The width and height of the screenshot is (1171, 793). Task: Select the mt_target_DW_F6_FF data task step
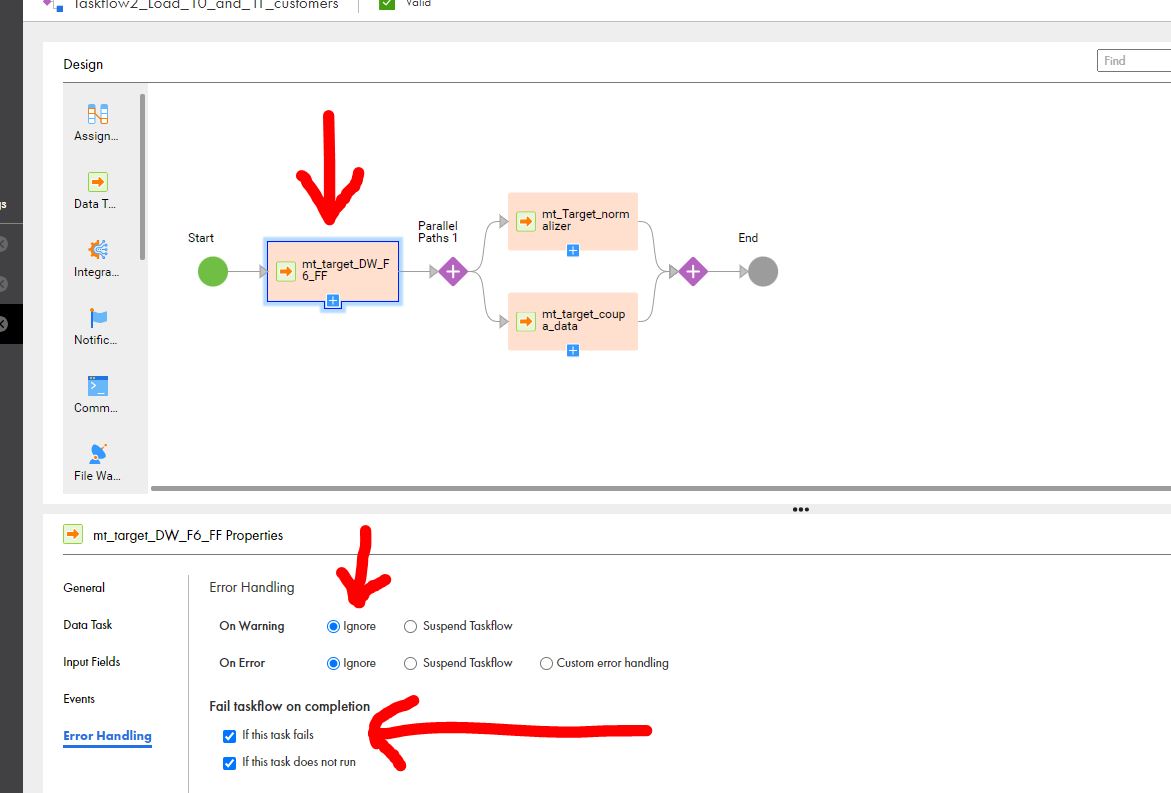[x=332, y=270]
